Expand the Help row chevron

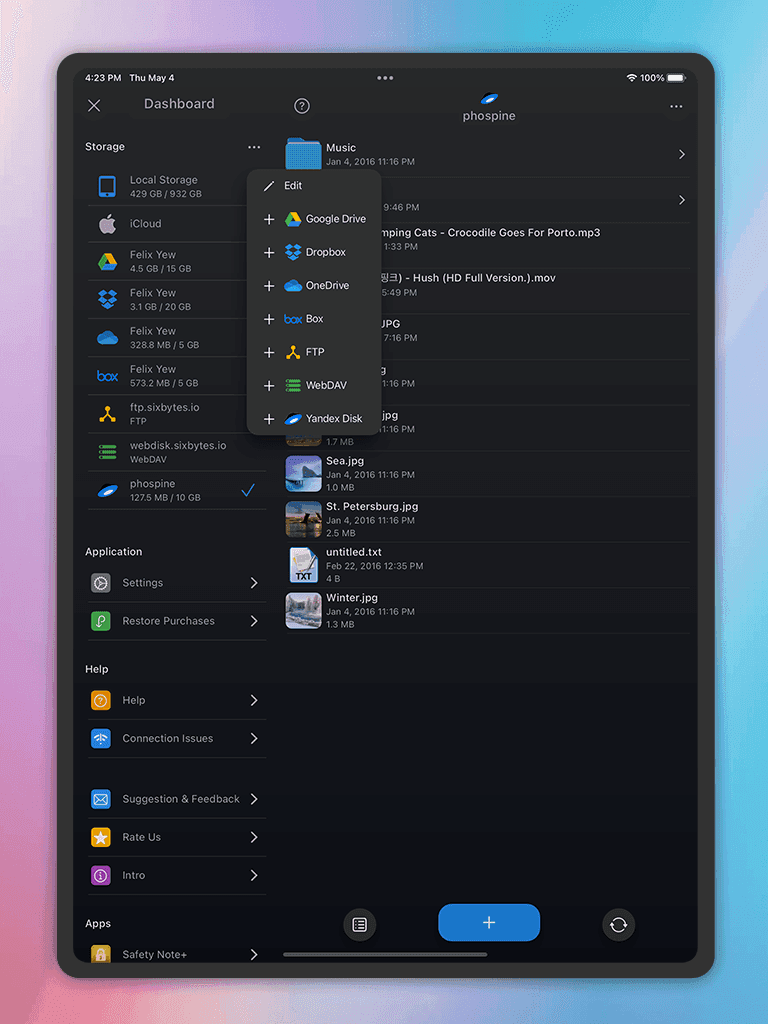click(x=254, y=700)
